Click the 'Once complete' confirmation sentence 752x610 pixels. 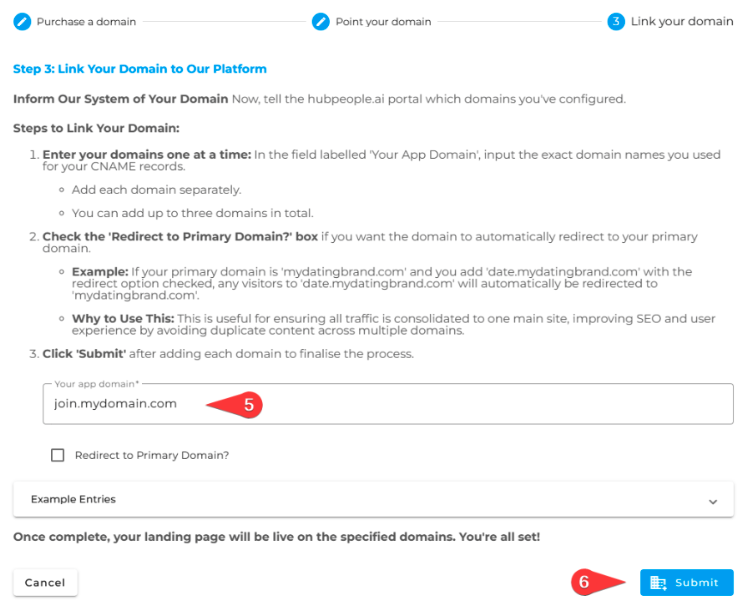(x=276, y=537)
